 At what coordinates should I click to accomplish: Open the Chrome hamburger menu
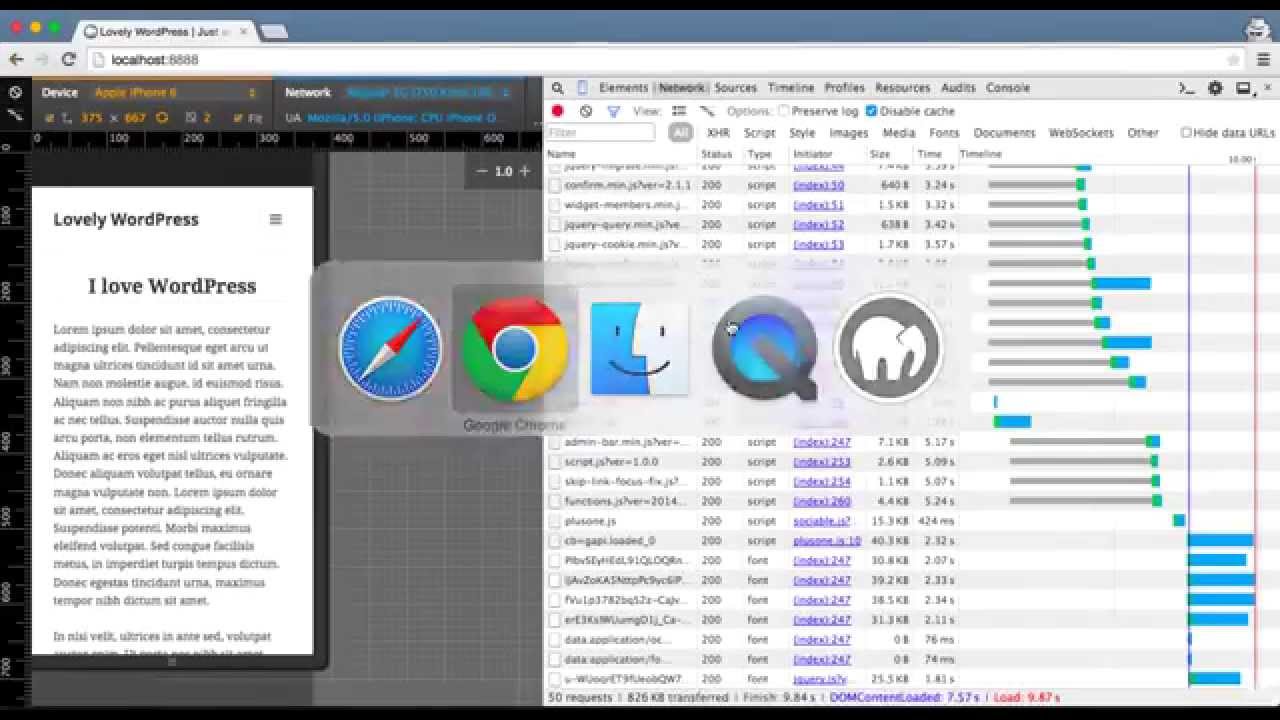pyautogui.click(x=1263, y=60)
